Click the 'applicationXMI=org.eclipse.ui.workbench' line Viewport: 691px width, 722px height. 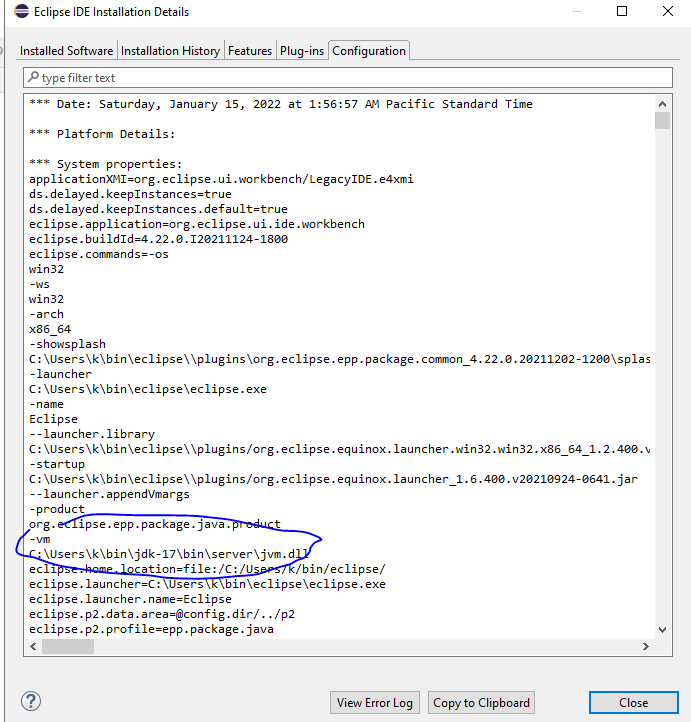coord(221,179)
